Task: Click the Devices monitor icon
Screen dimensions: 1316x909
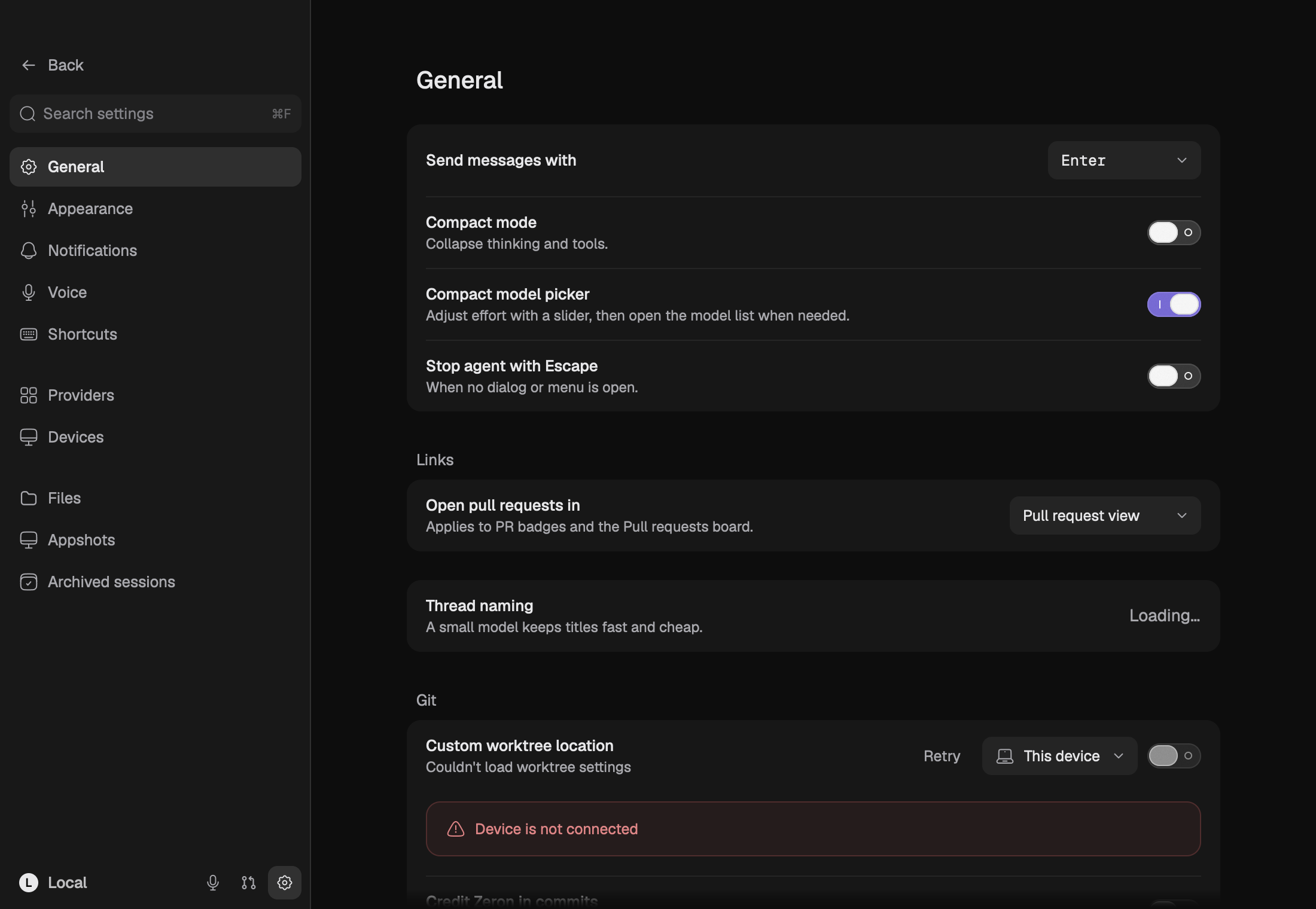Action: point(28,437)
